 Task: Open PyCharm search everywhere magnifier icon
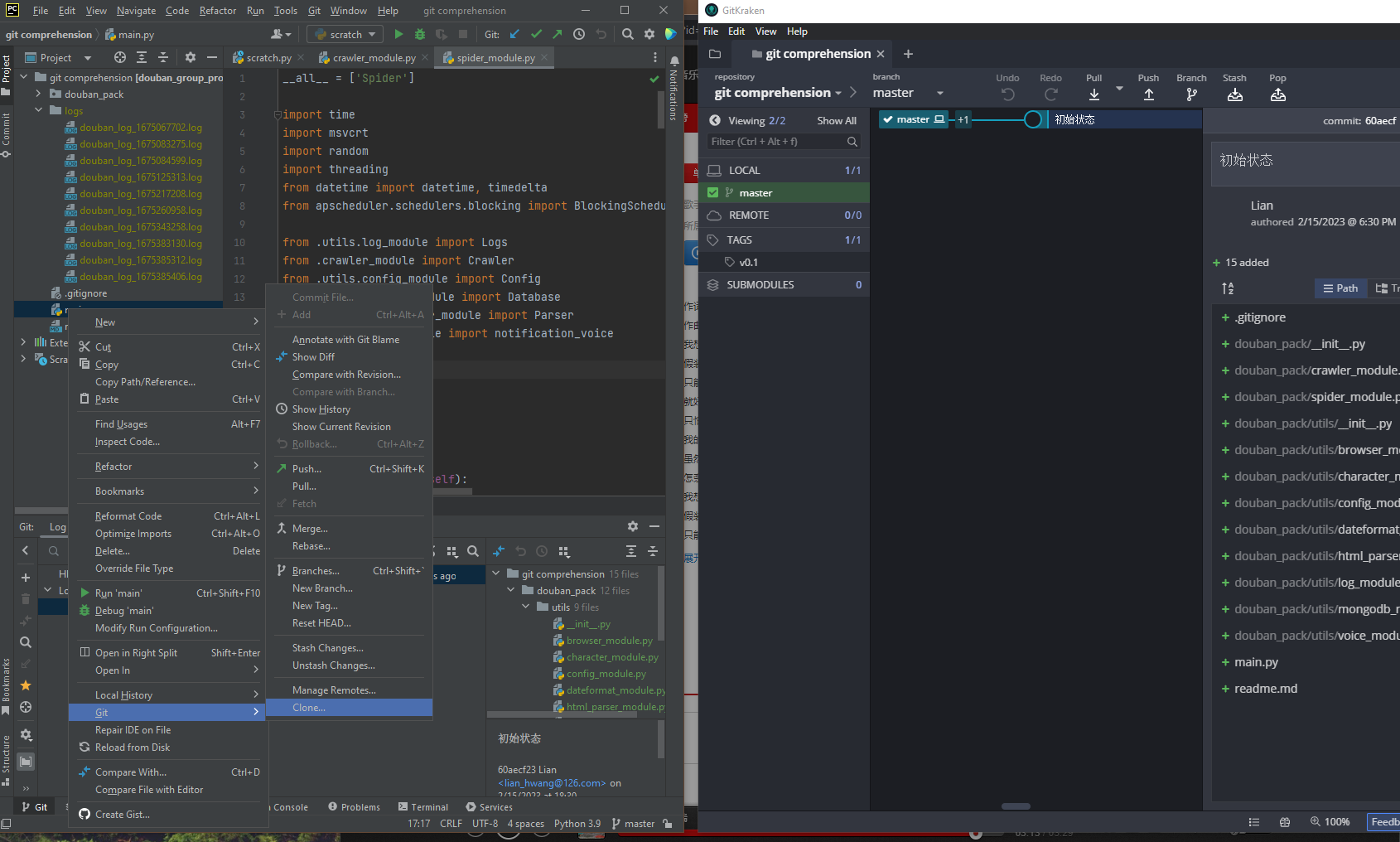point(628,34)
